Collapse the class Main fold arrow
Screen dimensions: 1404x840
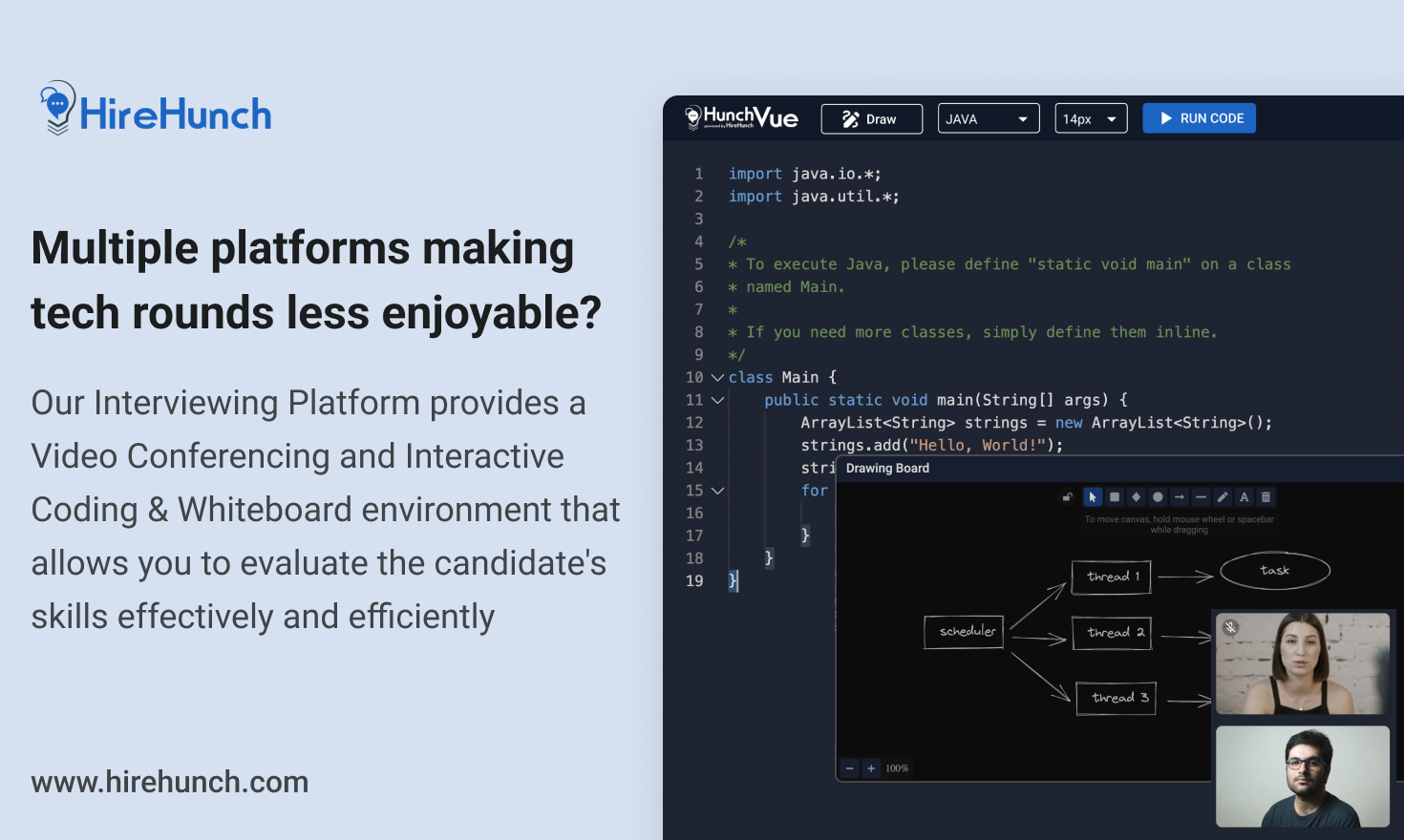717,378
